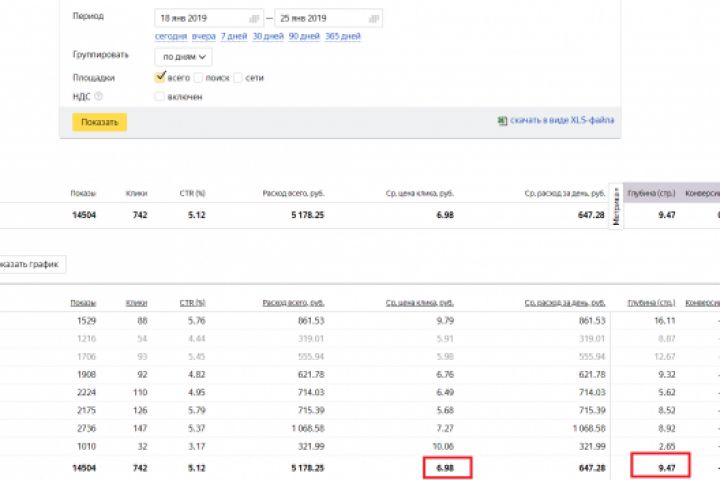Click the depth value 8.92
The width and height of the screenshot is (720, 480).
coord(667,428)
